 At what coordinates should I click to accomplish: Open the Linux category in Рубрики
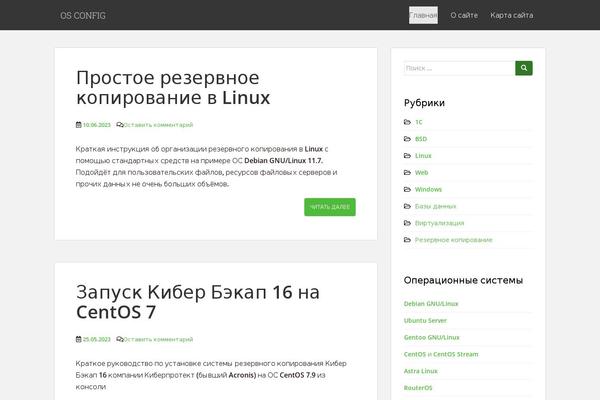click(x=423, y=156)
